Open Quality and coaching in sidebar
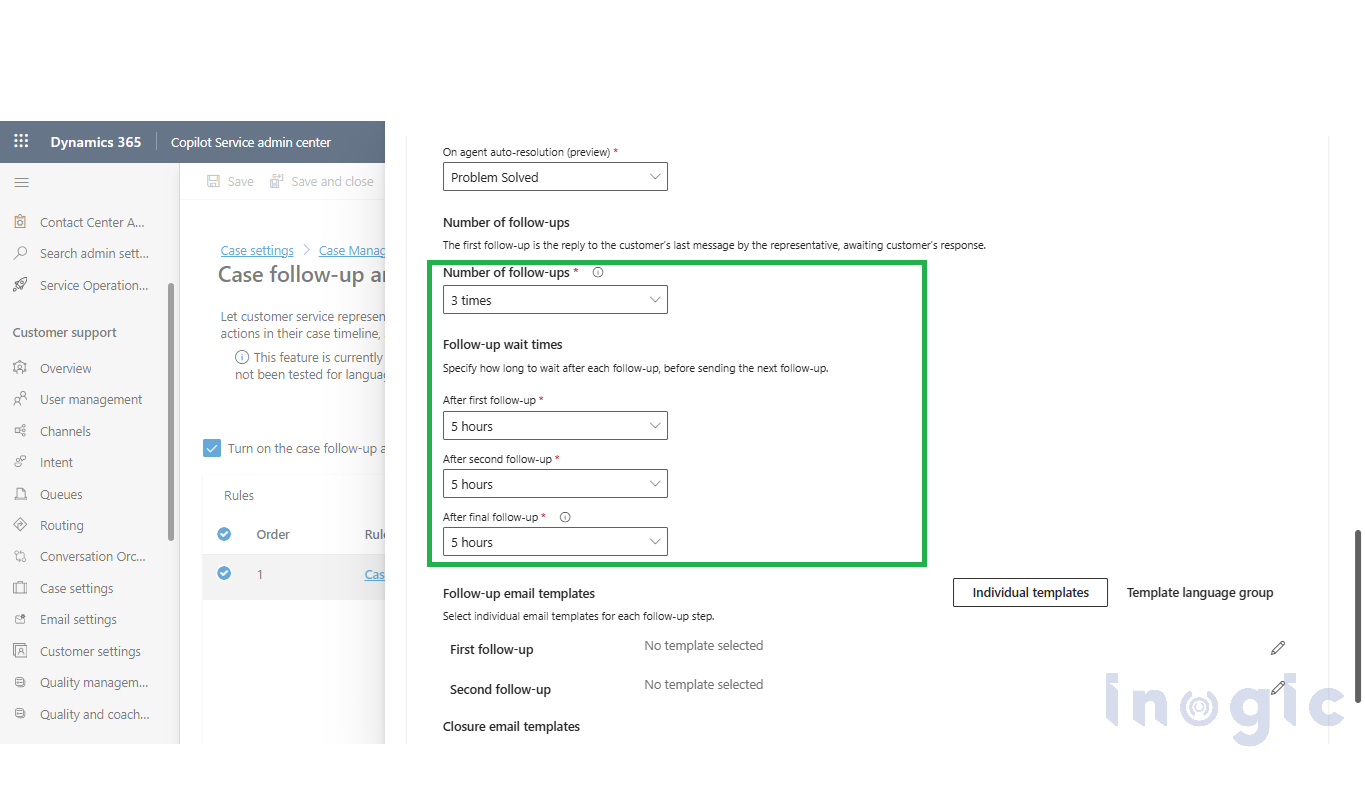The width and height of the screenshot is (1365, 788). pyautogui.click(x=92, y=714)
